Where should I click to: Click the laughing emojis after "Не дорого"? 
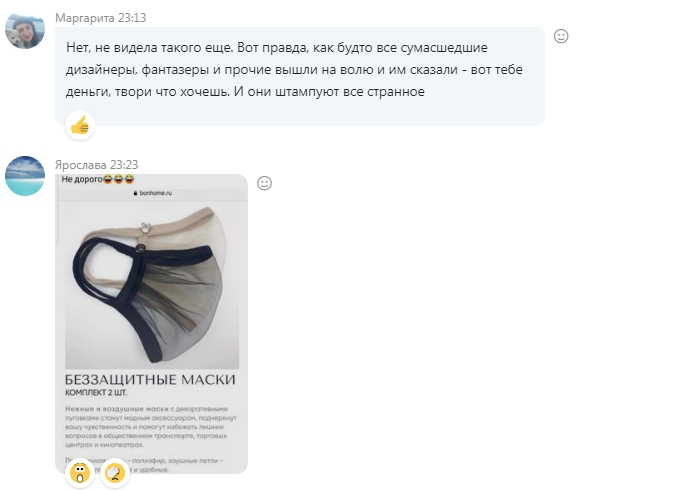(119, 179)
